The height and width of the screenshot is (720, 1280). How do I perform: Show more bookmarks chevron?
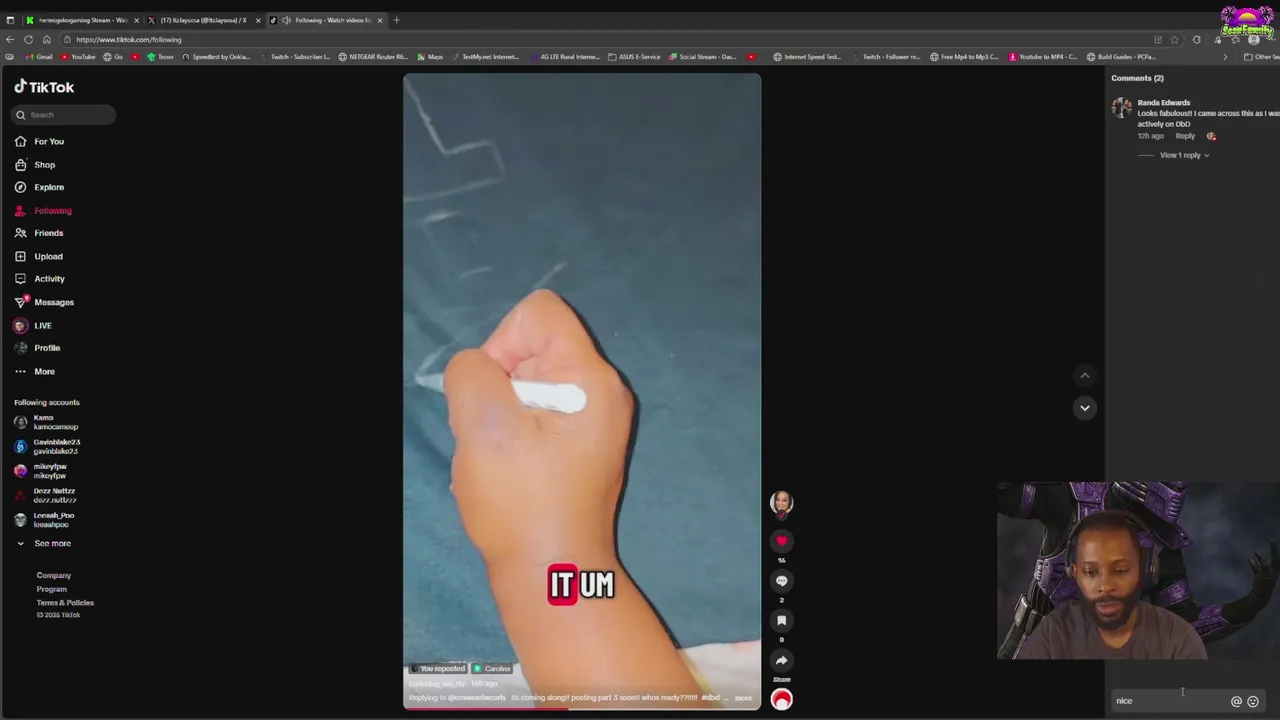pyautogui.click(x=1225, y=57)
